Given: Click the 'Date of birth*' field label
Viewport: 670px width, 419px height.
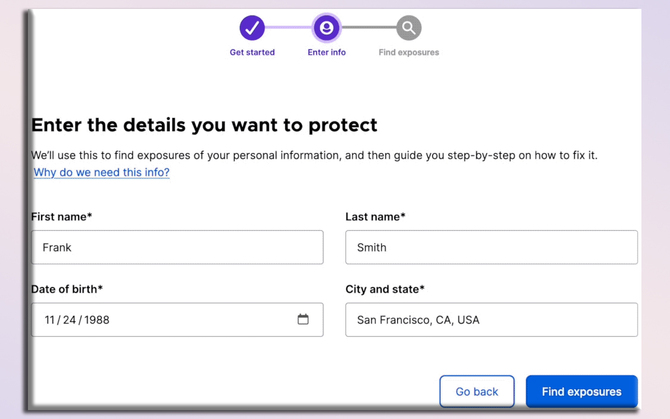Looking at the screenshot, I should coord(67,289).
